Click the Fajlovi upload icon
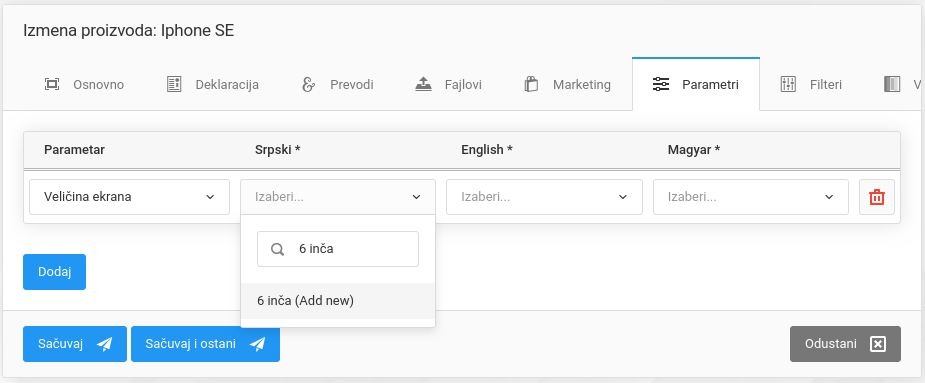This screenshot has height=383, width=925. [x=423, y=84]
